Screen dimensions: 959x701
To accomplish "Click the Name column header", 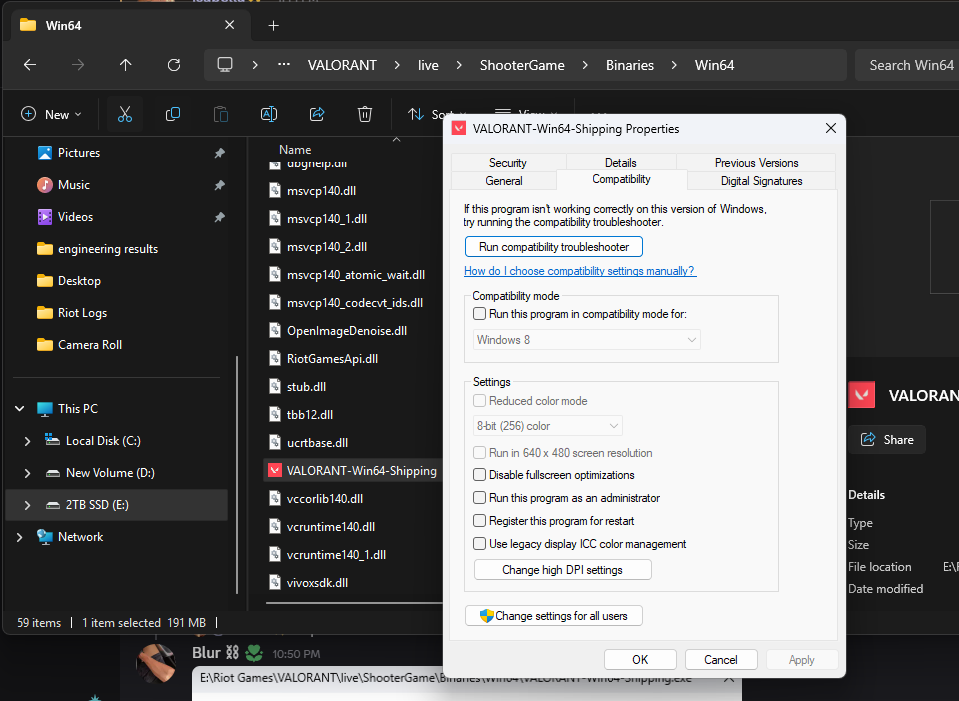I will (295, 149).
